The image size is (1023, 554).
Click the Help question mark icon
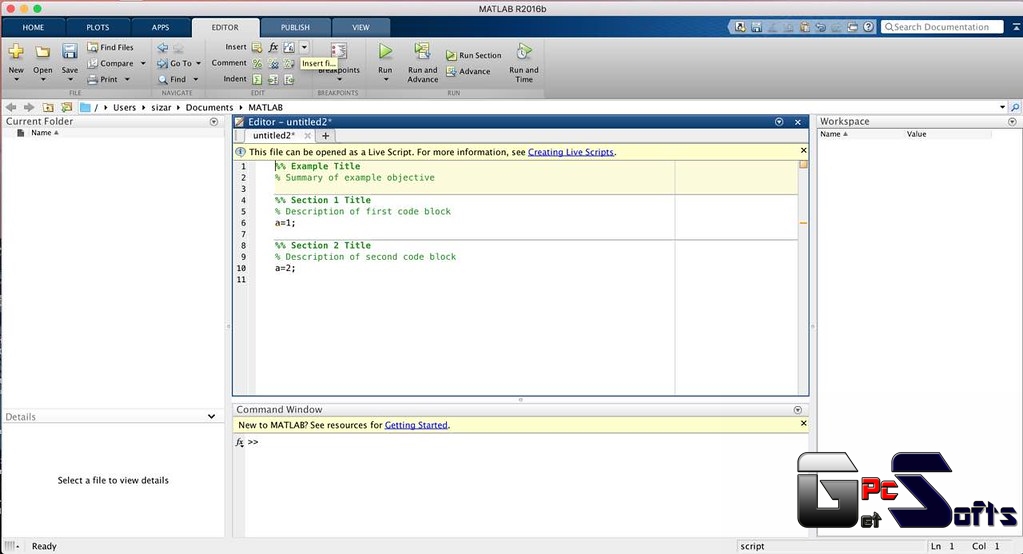pos(868,27)
